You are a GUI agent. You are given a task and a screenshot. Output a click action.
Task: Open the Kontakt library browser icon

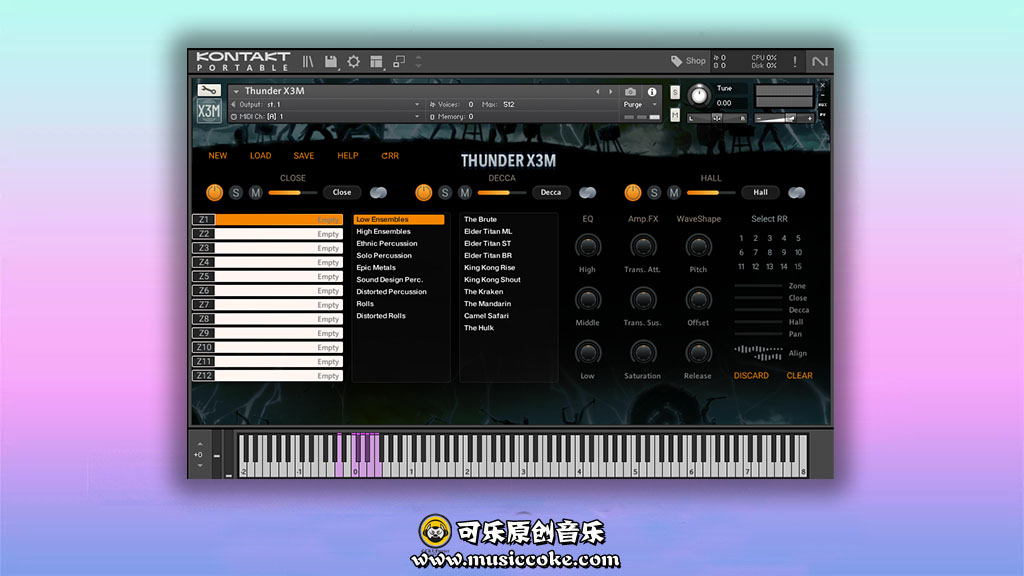click(308, 61)
